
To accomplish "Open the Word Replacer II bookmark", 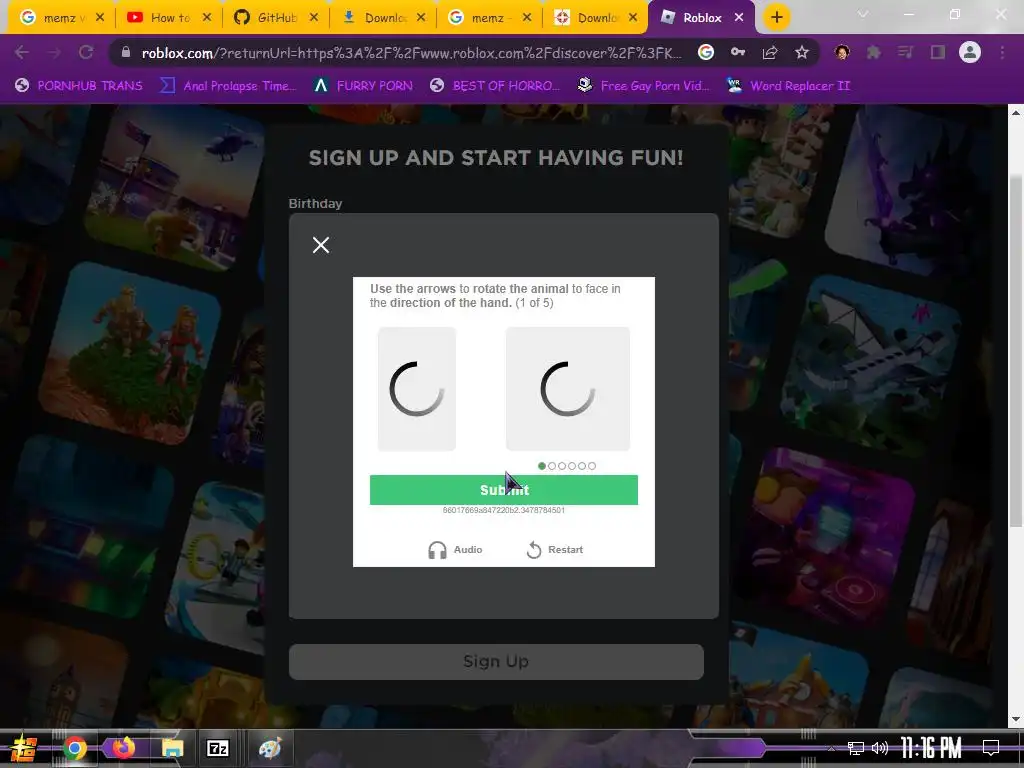I will (x=789, y=86).
